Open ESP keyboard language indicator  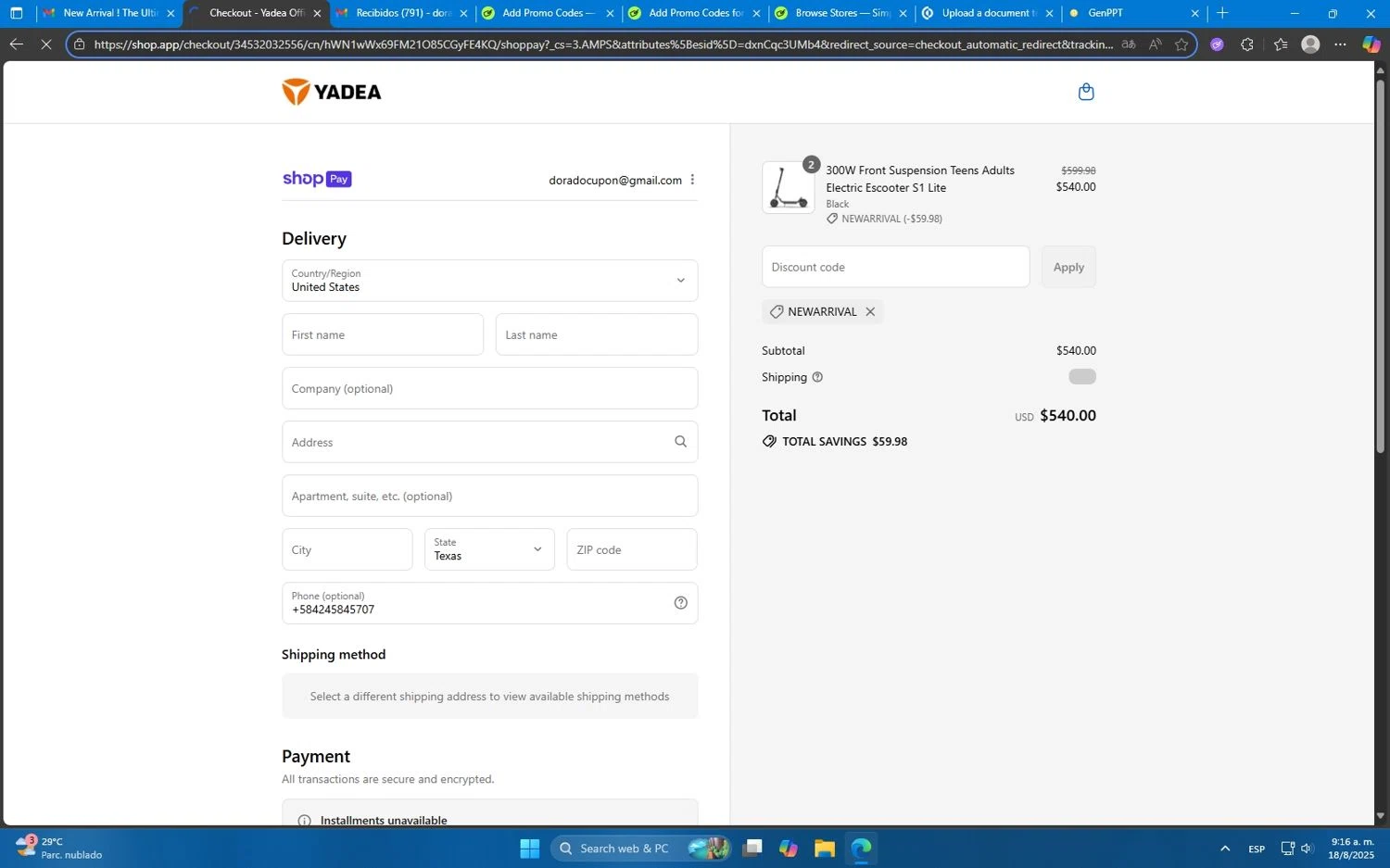pyautogui.click(x=1257, y=849)
